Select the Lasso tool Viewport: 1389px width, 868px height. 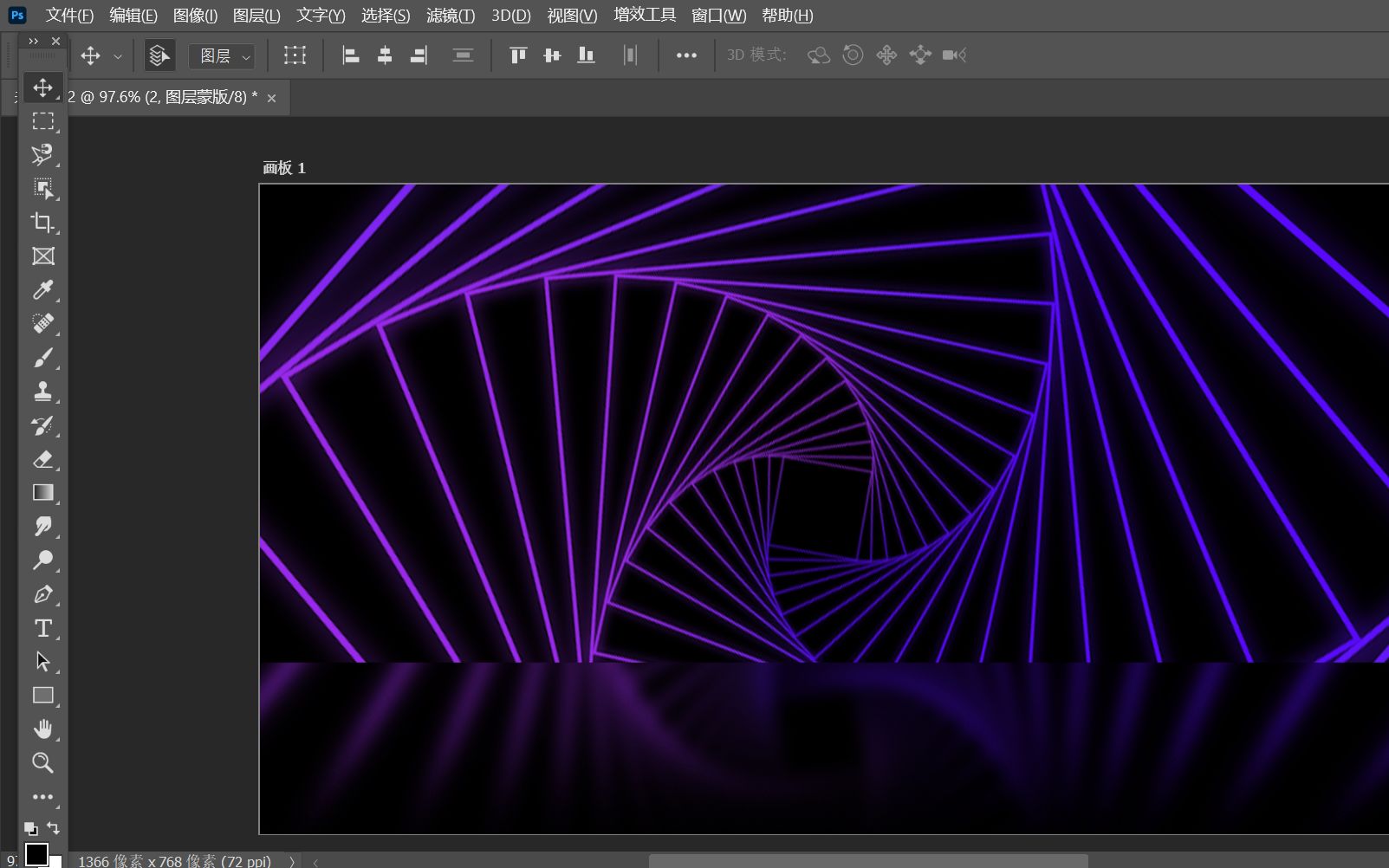(x=42, y=155)
